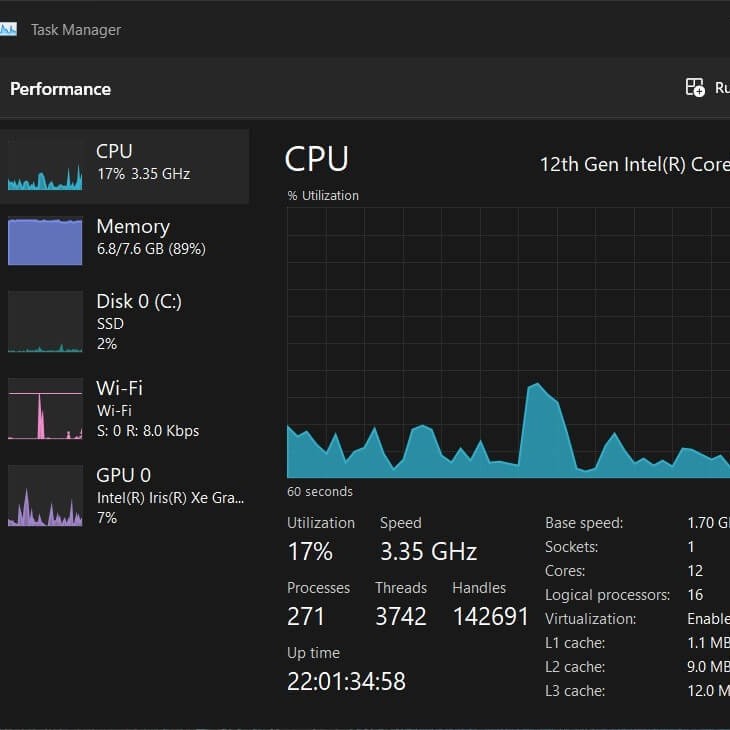Click the Processes label

click(x=318, y=588)
